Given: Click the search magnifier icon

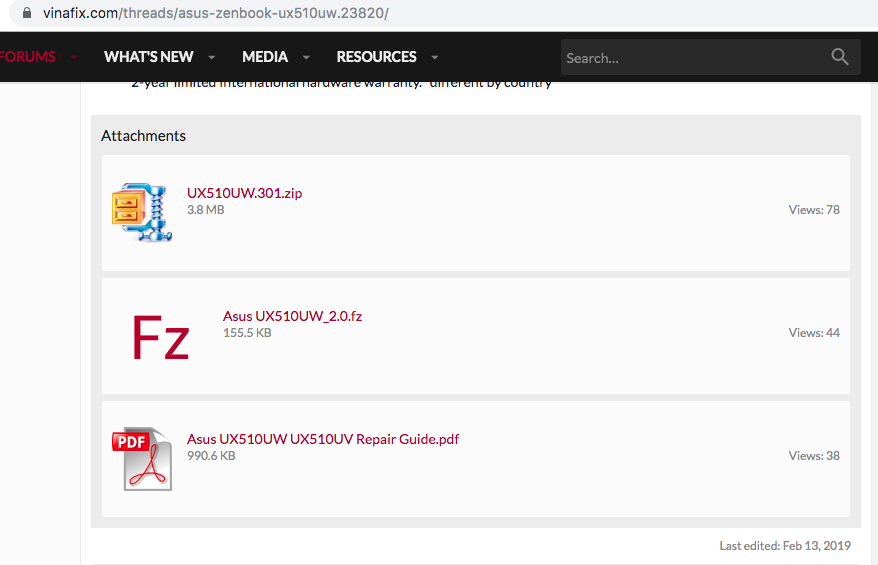Looking at the screenshot, I should pos(839,57).
